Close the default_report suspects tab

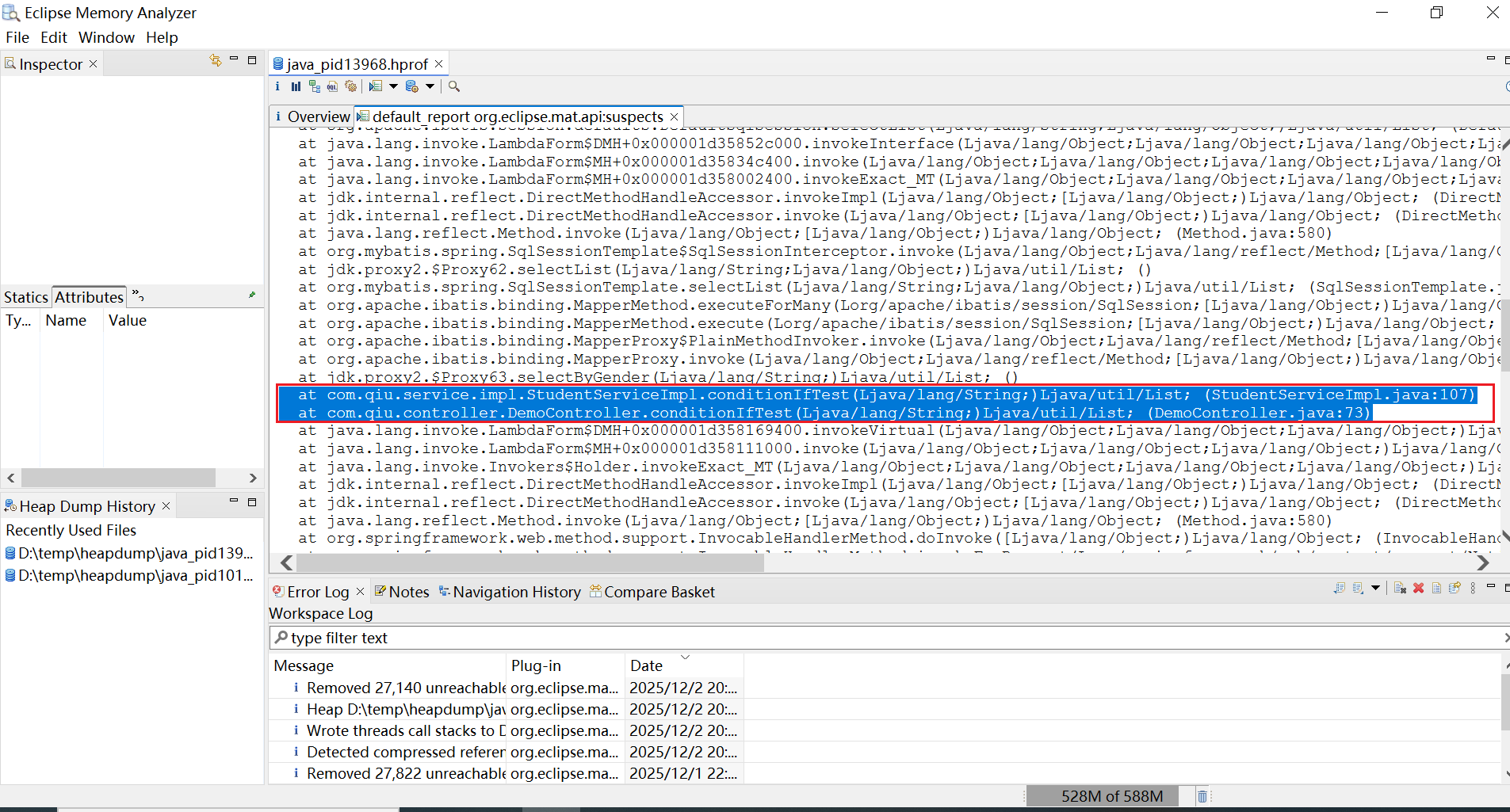[674, 116]
